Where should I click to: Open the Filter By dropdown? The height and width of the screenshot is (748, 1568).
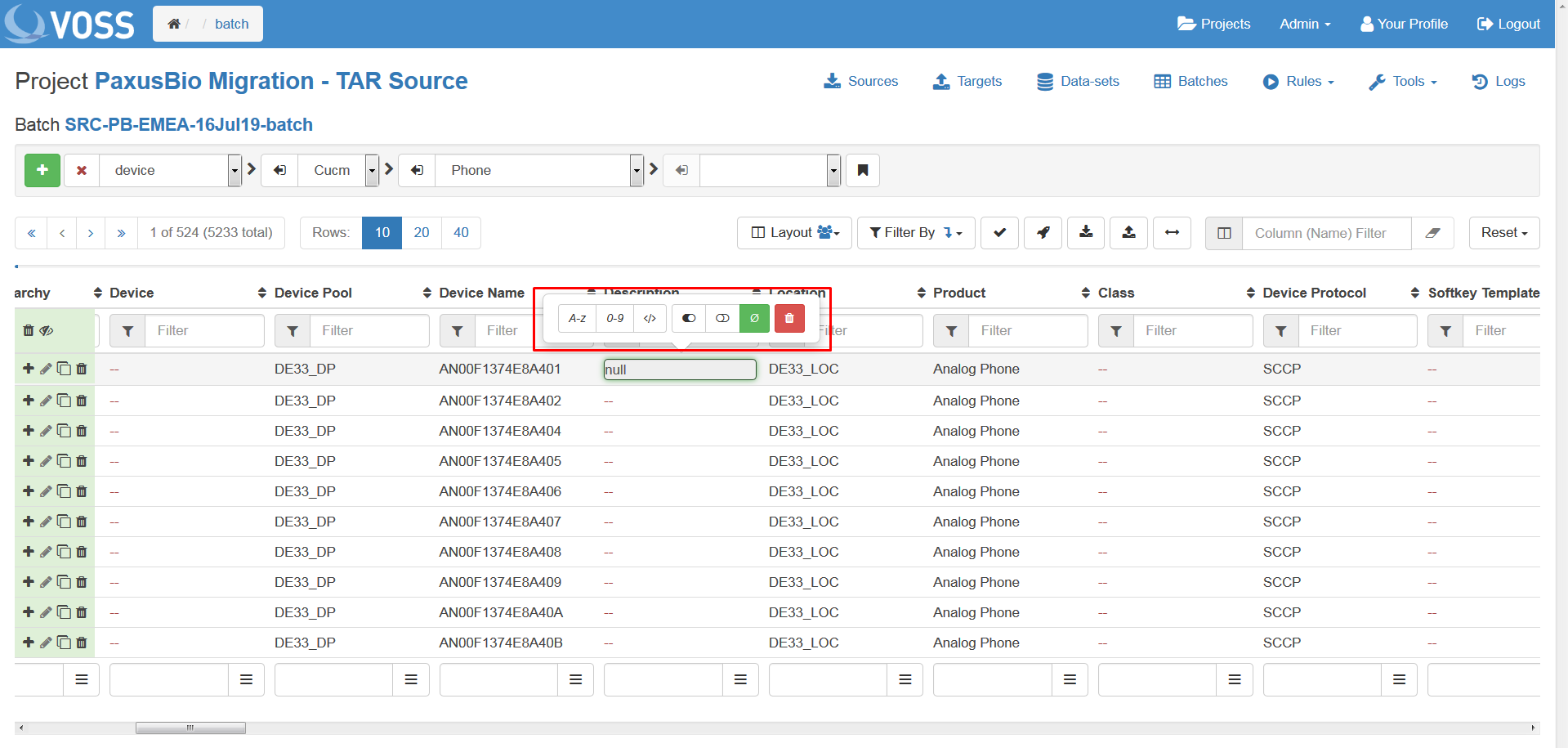915,233
